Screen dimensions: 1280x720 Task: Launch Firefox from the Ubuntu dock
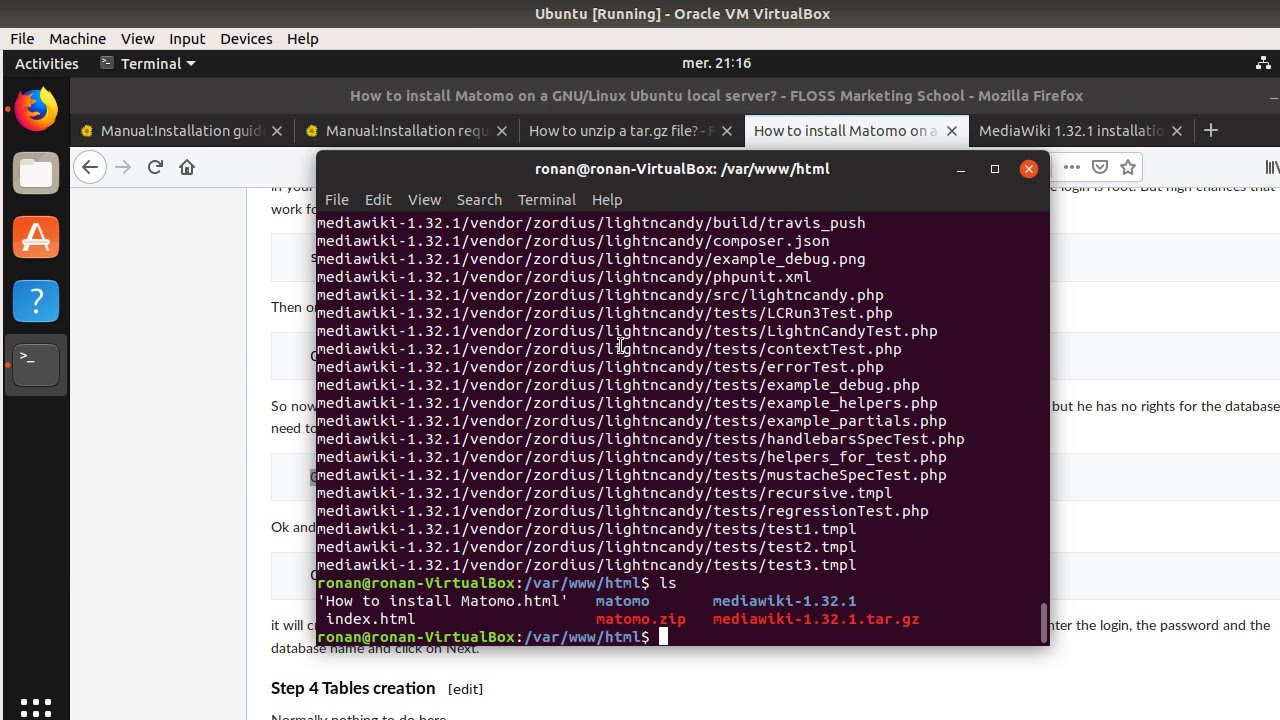[36, 109]
